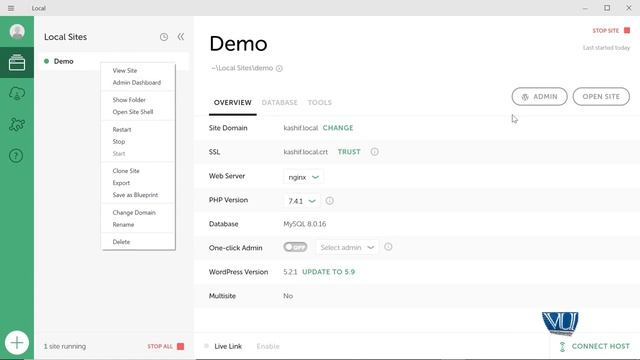Open the Web Server nginx dropdown
This screenshot has width=640, height=360.
(303, 177)
